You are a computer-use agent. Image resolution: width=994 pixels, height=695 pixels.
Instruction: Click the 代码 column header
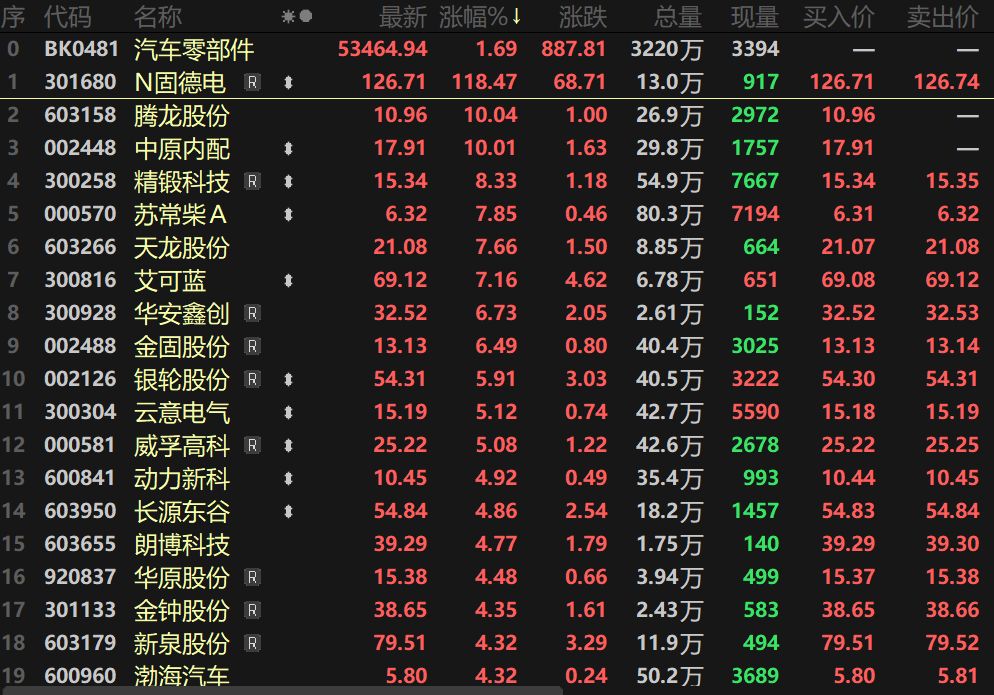click(x=67, y=17)
